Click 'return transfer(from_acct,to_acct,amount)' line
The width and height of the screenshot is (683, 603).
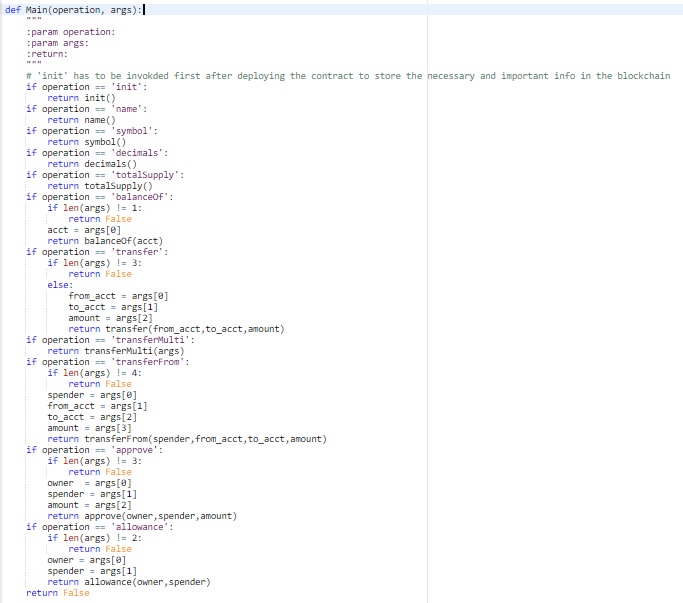(x=176, y=329)
